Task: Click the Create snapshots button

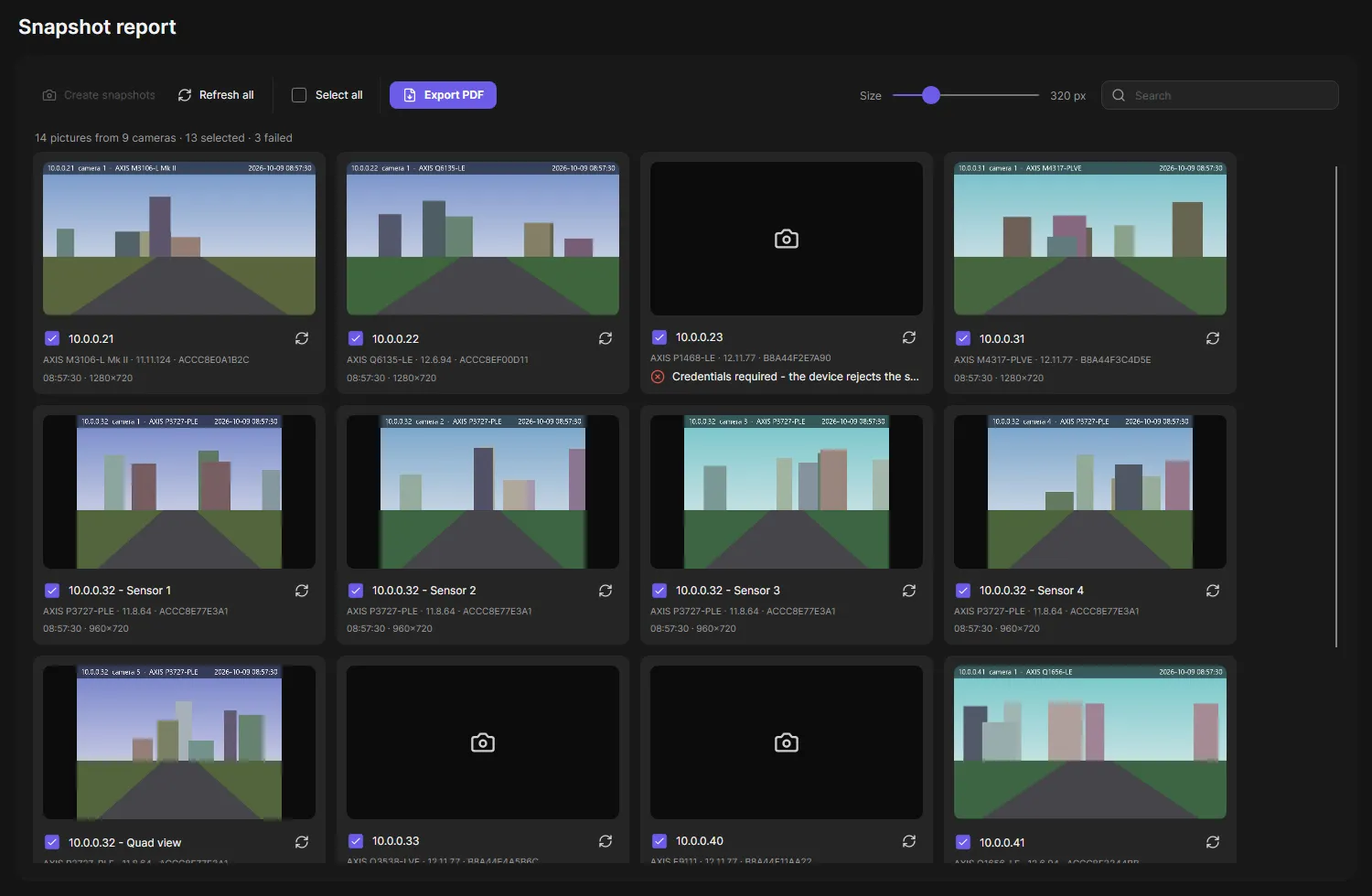Action: pyautogui.click(x=99, y=95)
